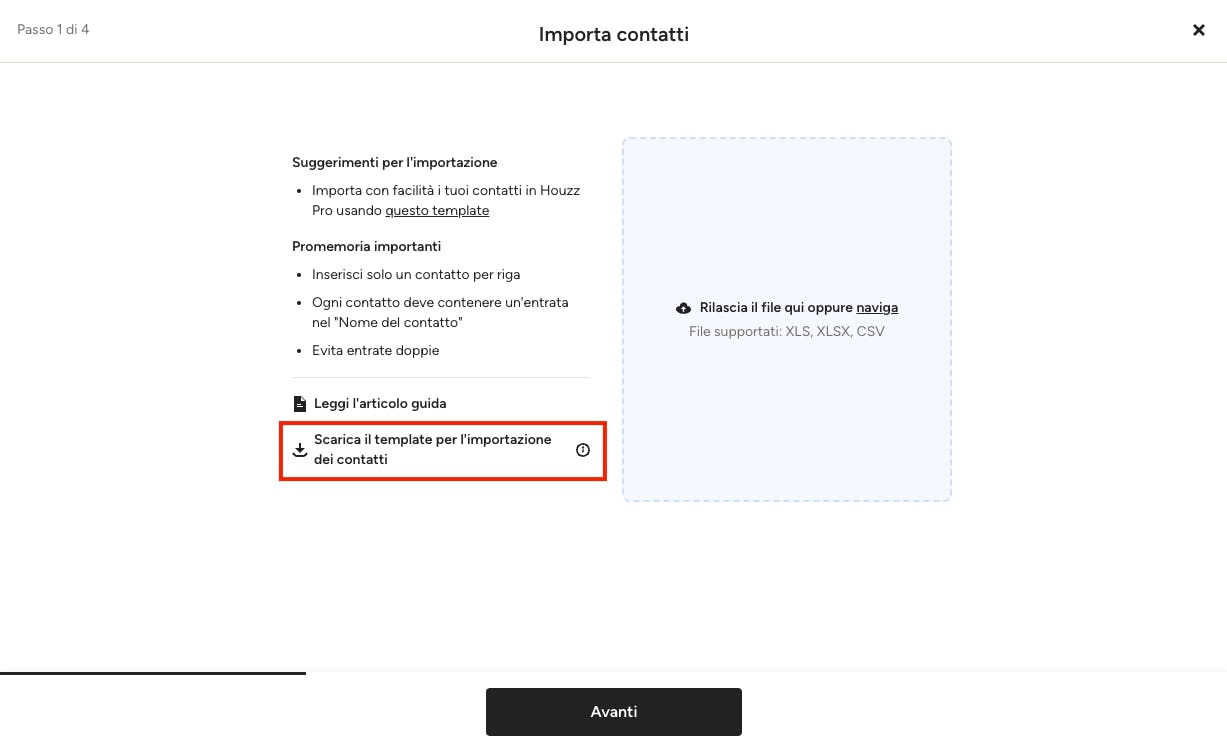This screenshot has width=1227, height=749.
Task: Click "Inserisci solo un contatto per riga" reminder
Action: pos(416,274)
